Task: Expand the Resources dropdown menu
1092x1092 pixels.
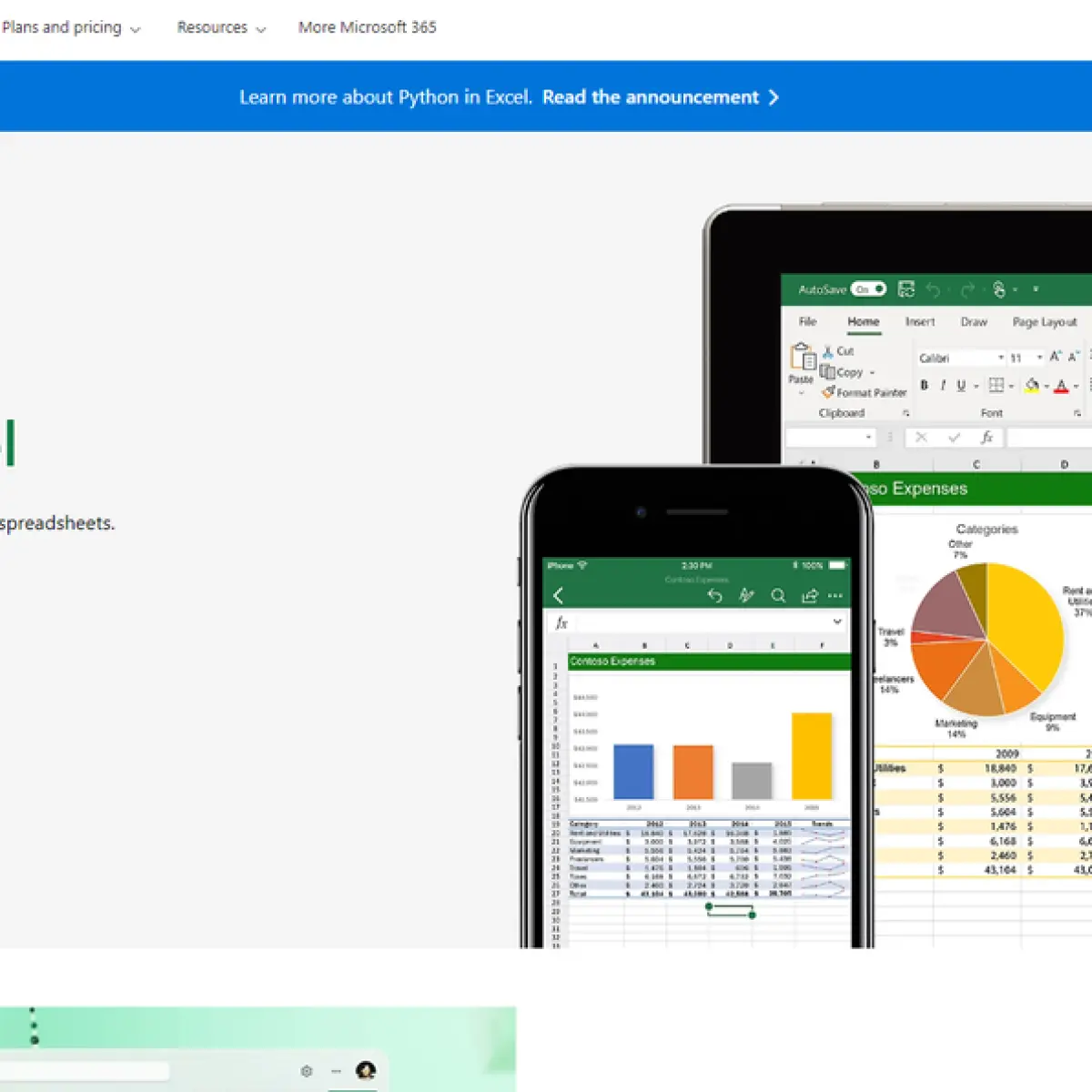Action: (221, 28)
